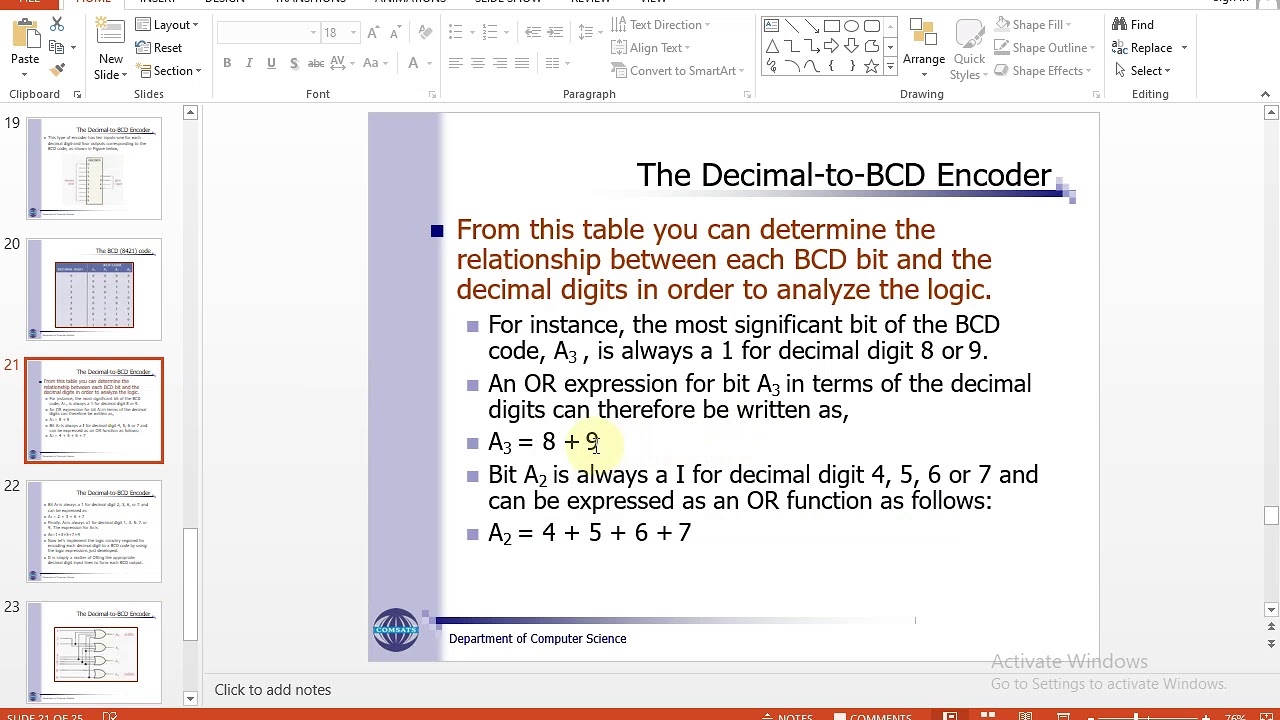Image resolution: width=1280 pixels, height=720 pixels.
Task: Open the Select dropdown
Action: point(1141,70)
